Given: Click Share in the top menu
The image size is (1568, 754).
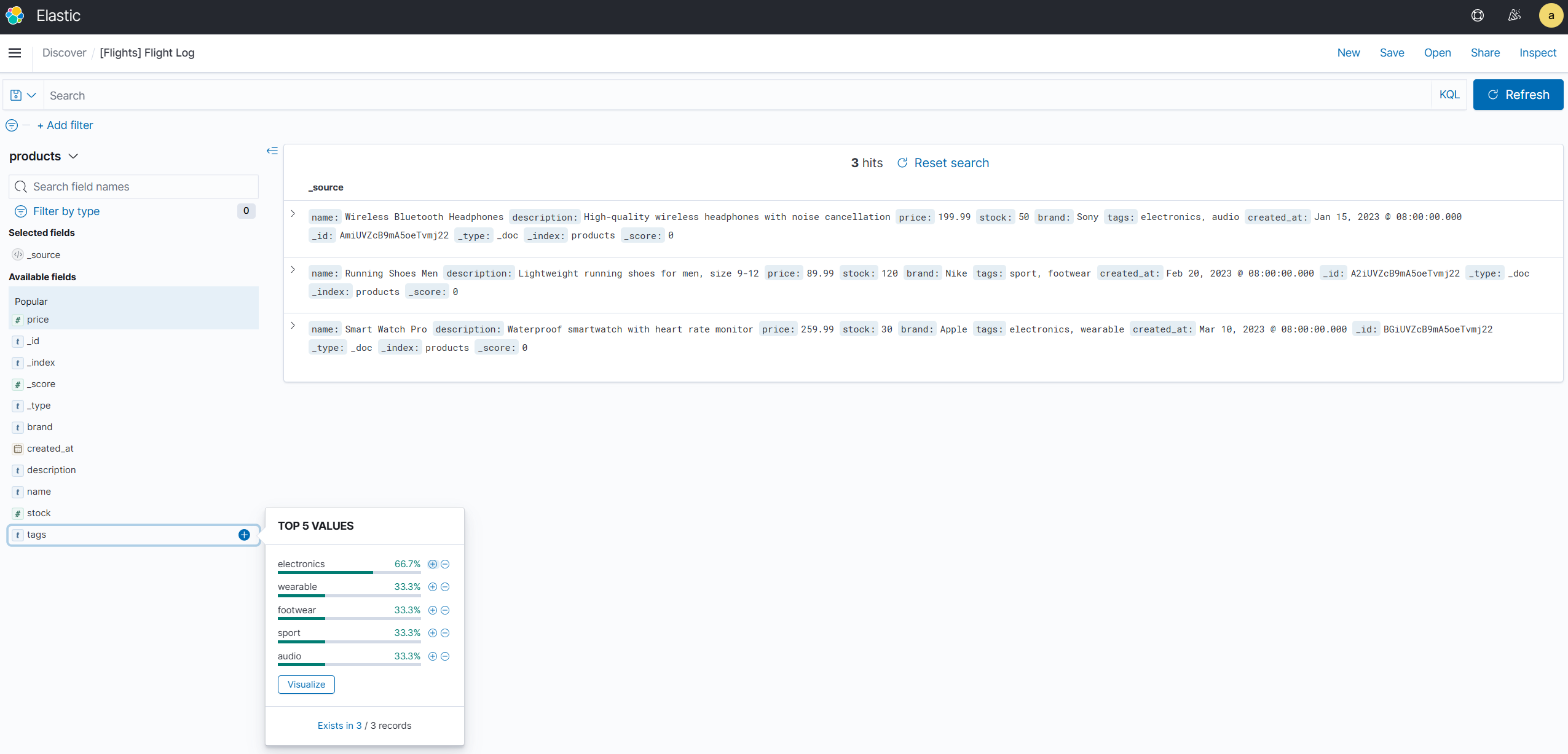Looking at the screenshot, I should click(x=1484, y=53).
